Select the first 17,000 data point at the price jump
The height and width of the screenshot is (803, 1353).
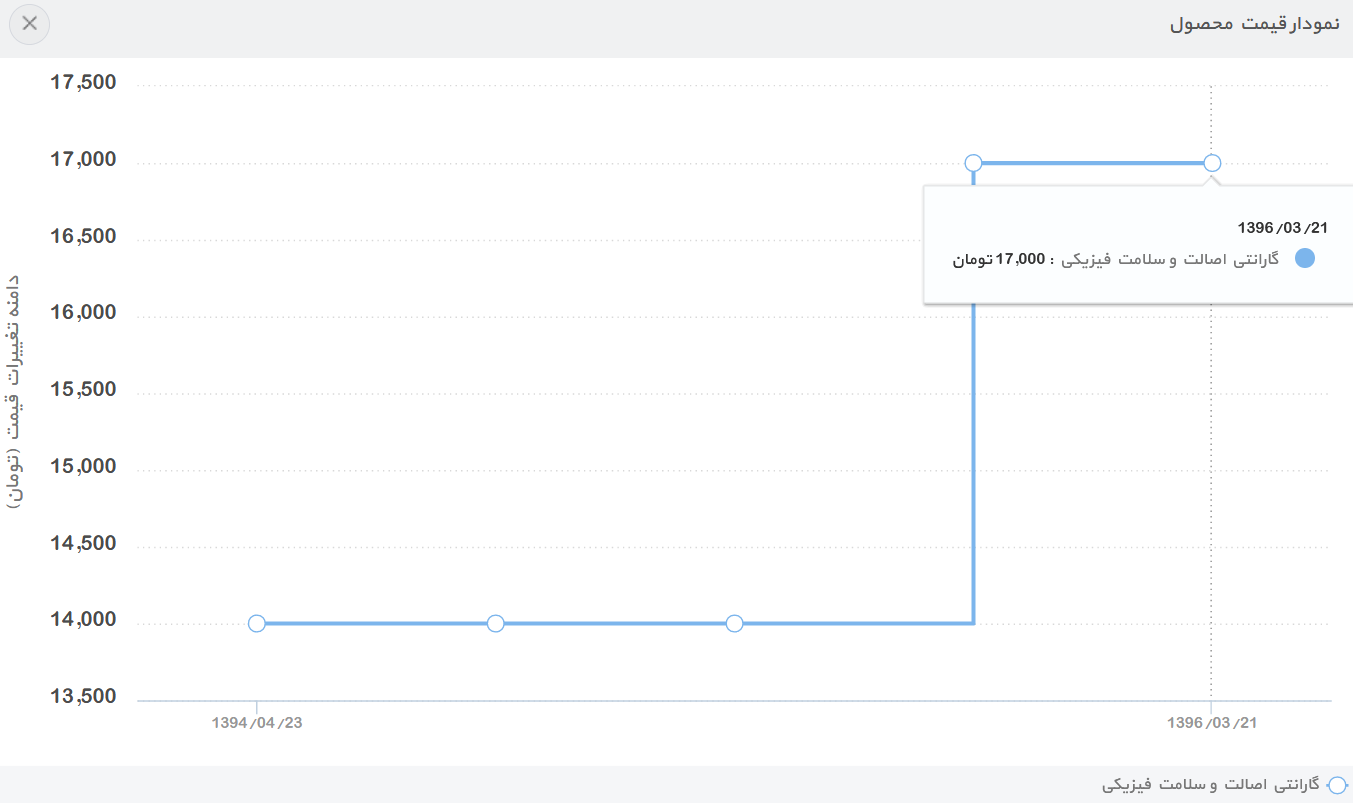[x=973, y=163]
